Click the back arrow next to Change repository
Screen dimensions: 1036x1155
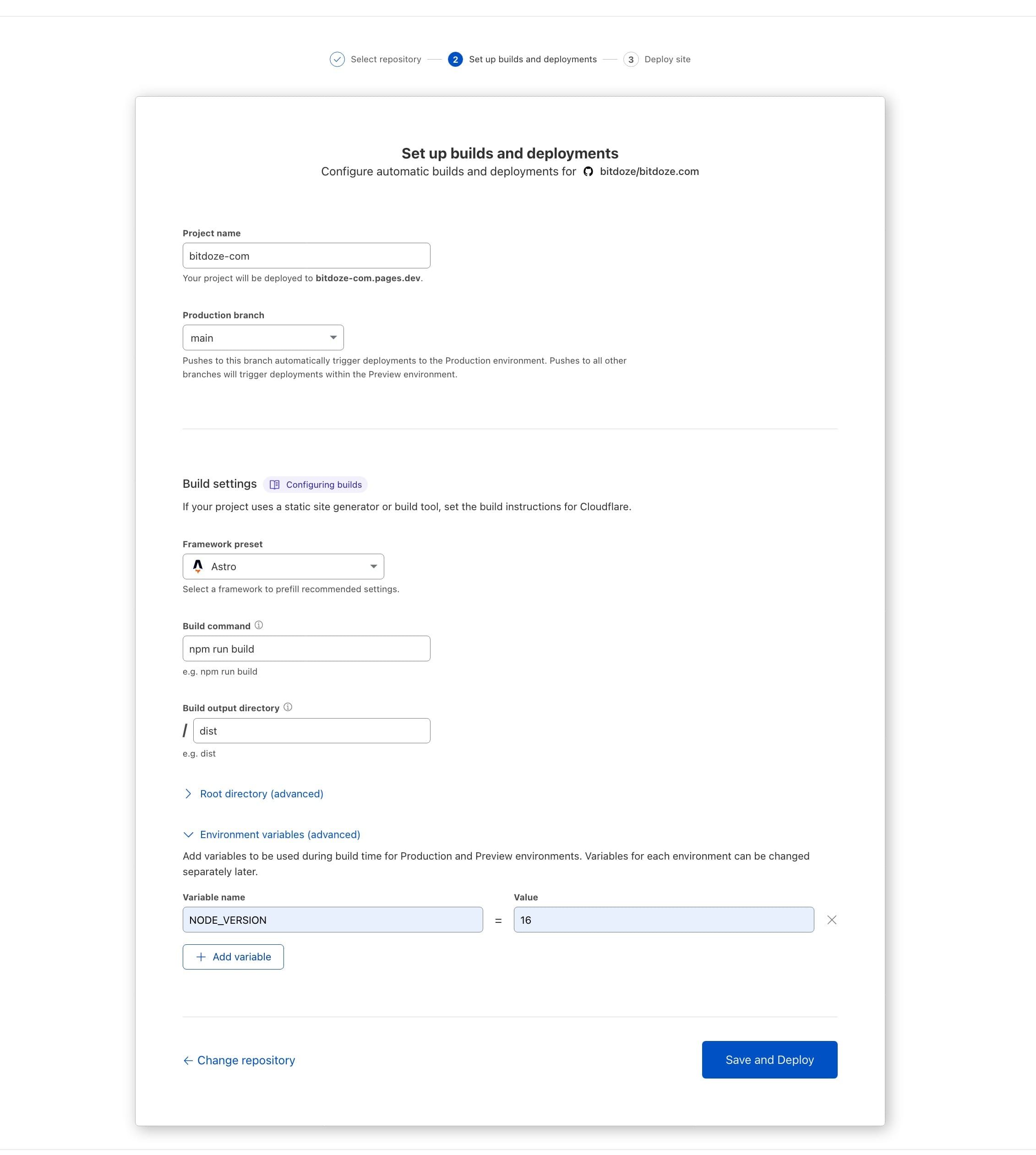[188, 1060]
